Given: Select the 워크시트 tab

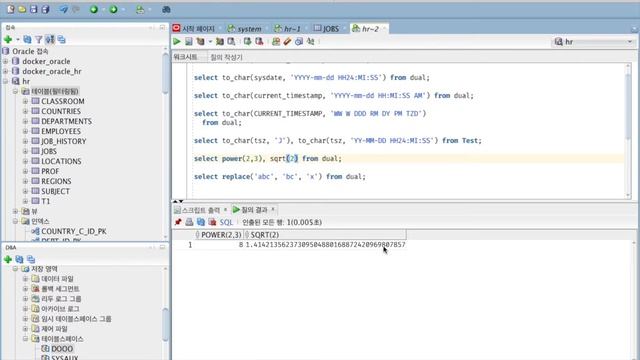Looking at the screenshot, I should [x=185, y=57].
